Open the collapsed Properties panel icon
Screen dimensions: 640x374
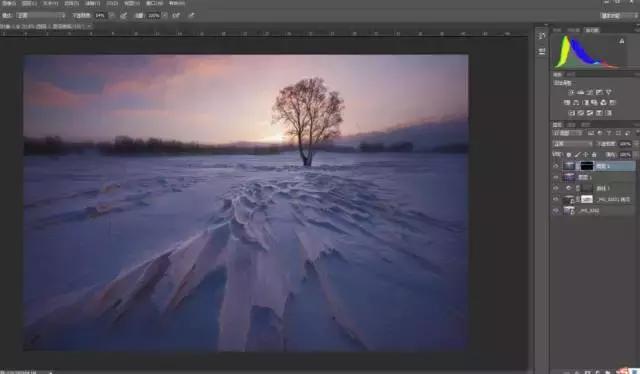coord(542,51)
